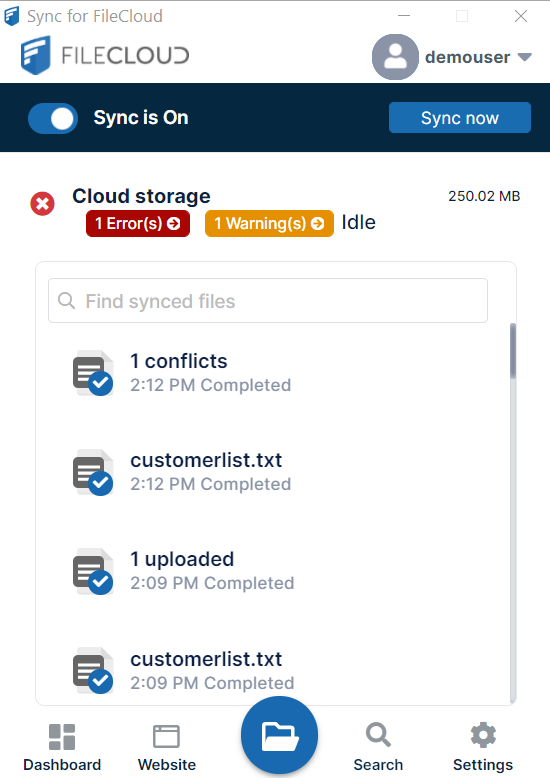
Task: Select customerlist.txt completed at 2:09 PM
Action: point(273,670)
